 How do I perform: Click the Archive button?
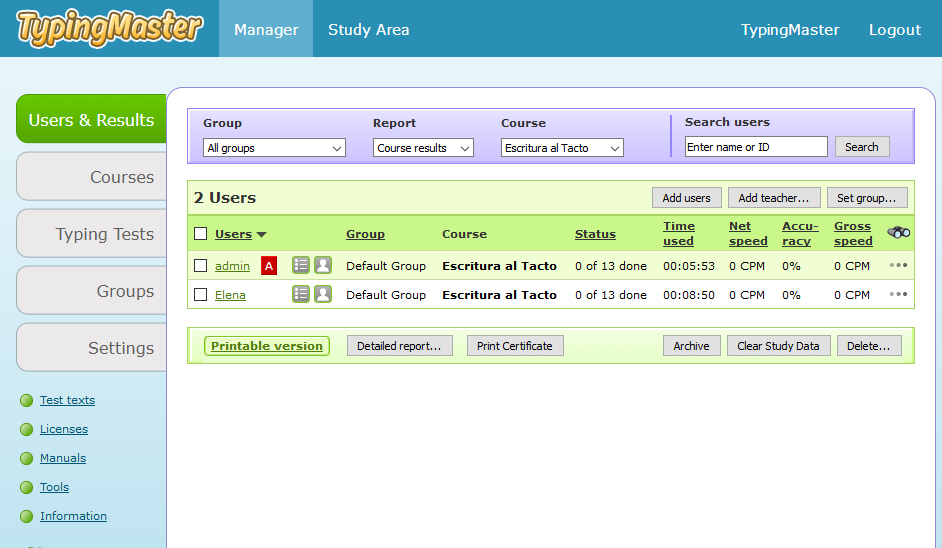691,346
